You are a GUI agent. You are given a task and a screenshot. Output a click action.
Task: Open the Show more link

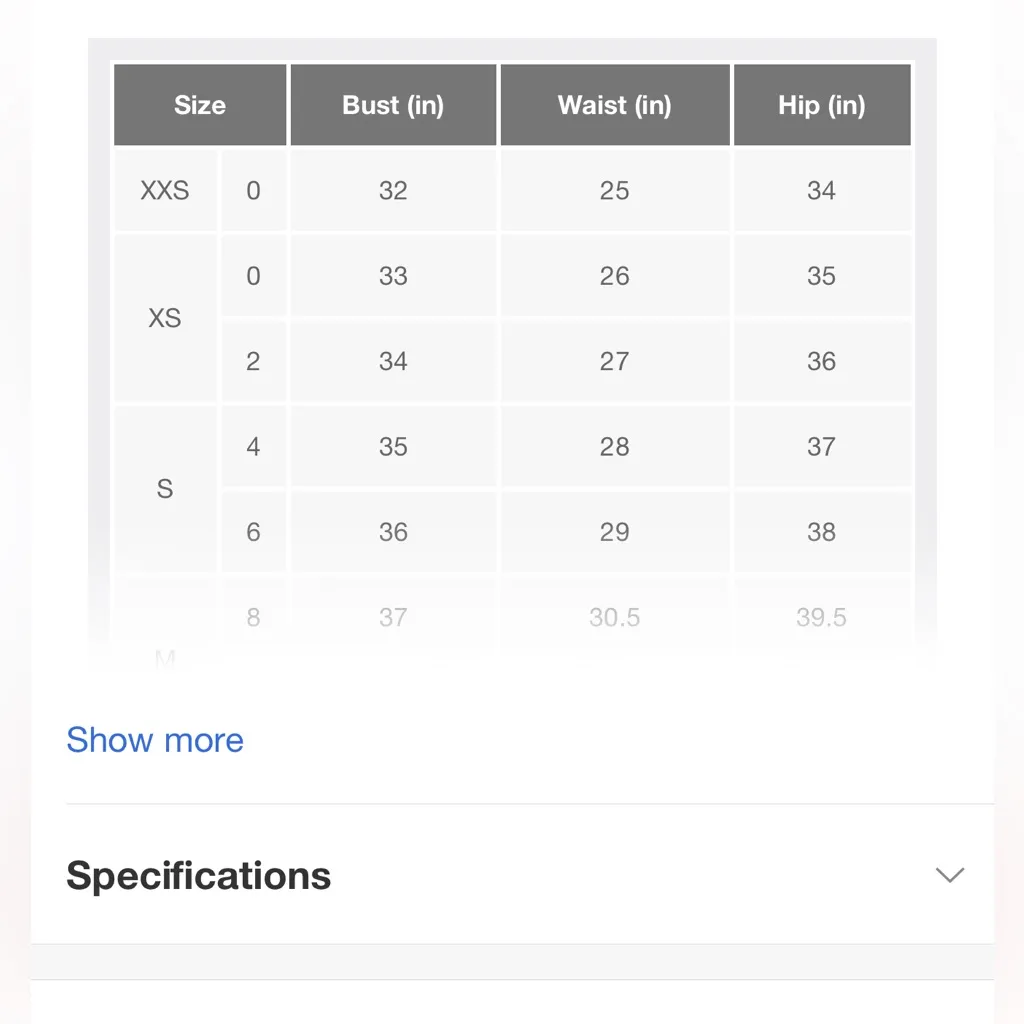(x=155, y=740)
